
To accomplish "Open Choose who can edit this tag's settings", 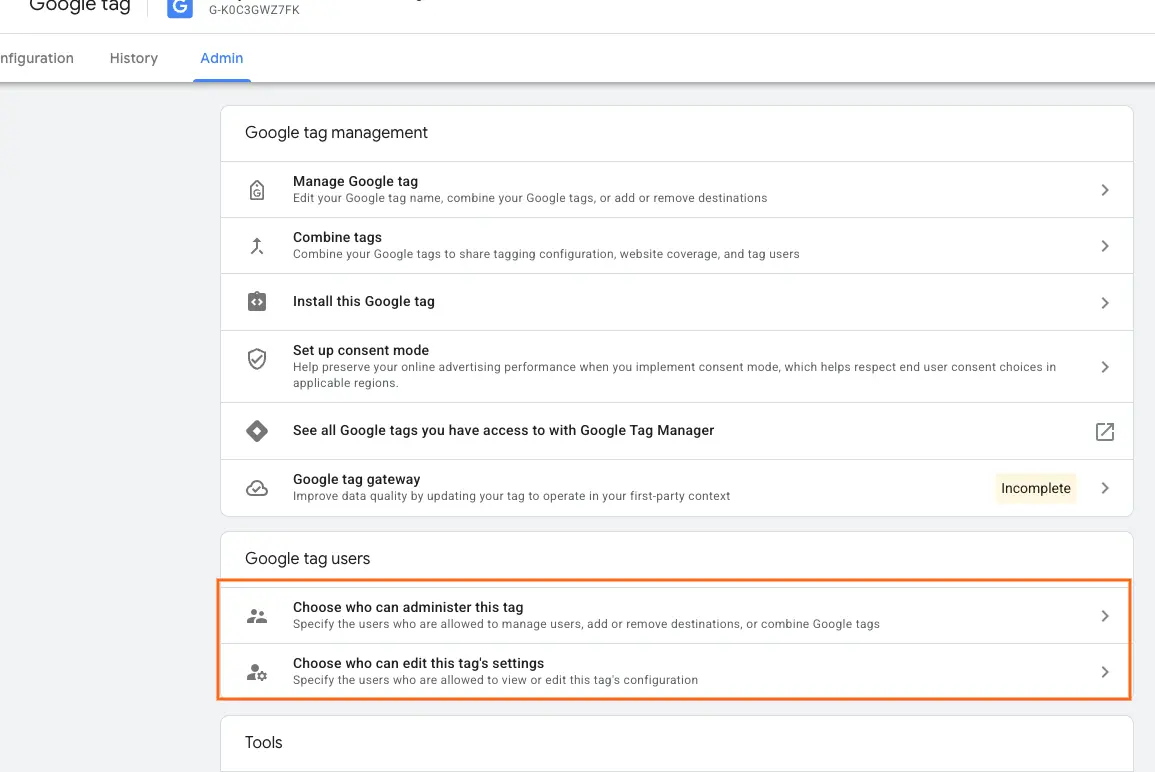I will point(418,663).
